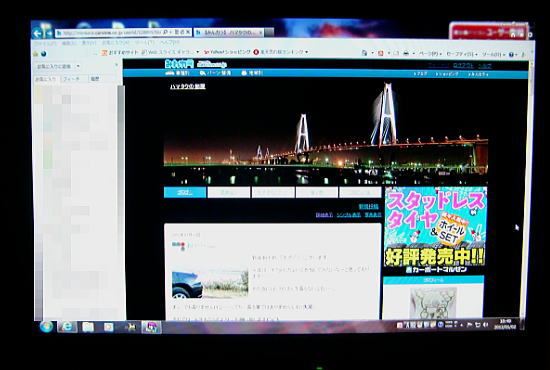Open the Yahoo!ショッピング favorites link

point(227,52)
